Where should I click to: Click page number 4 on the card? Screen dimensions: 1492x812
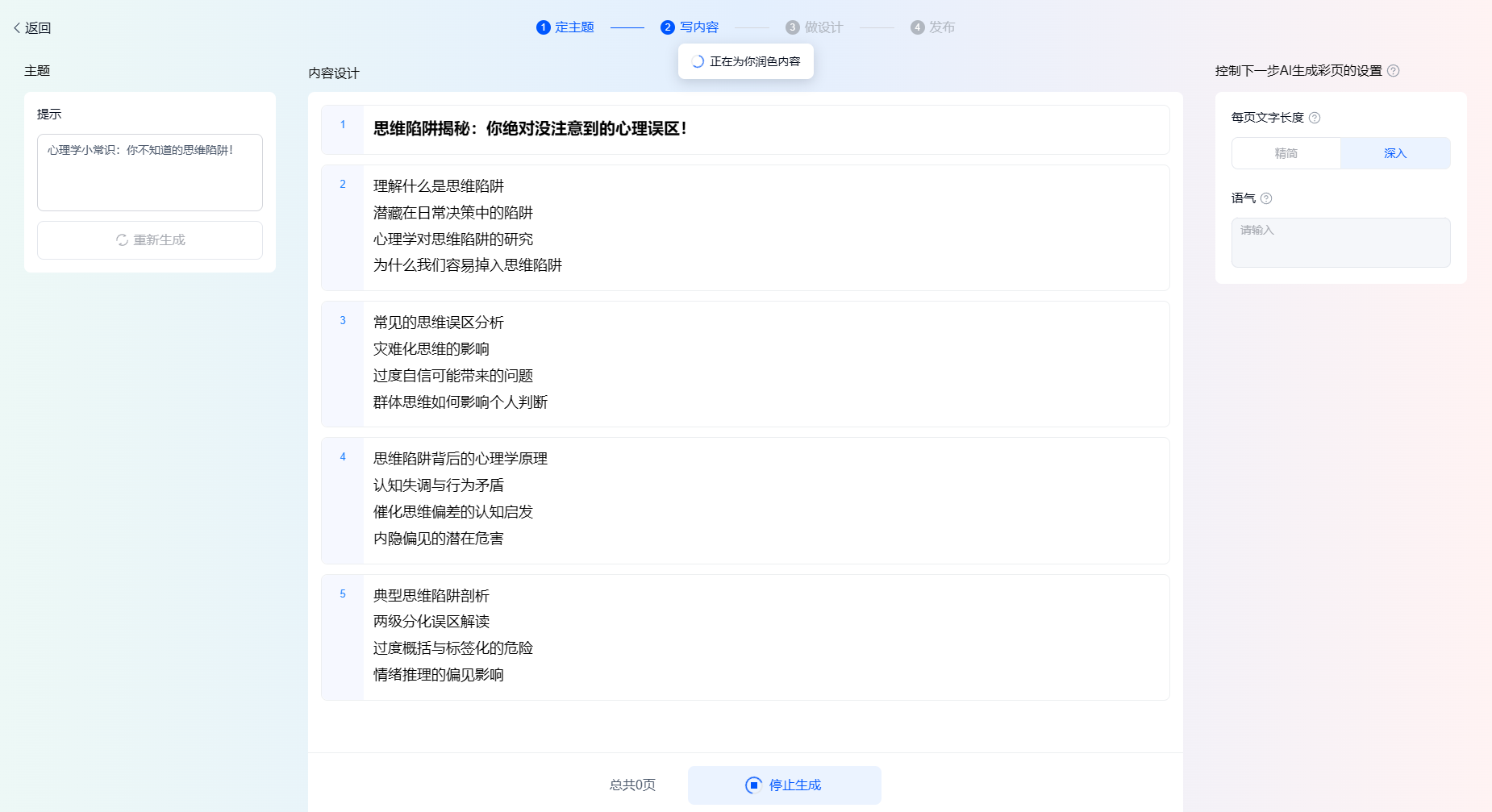coord(343,457)
